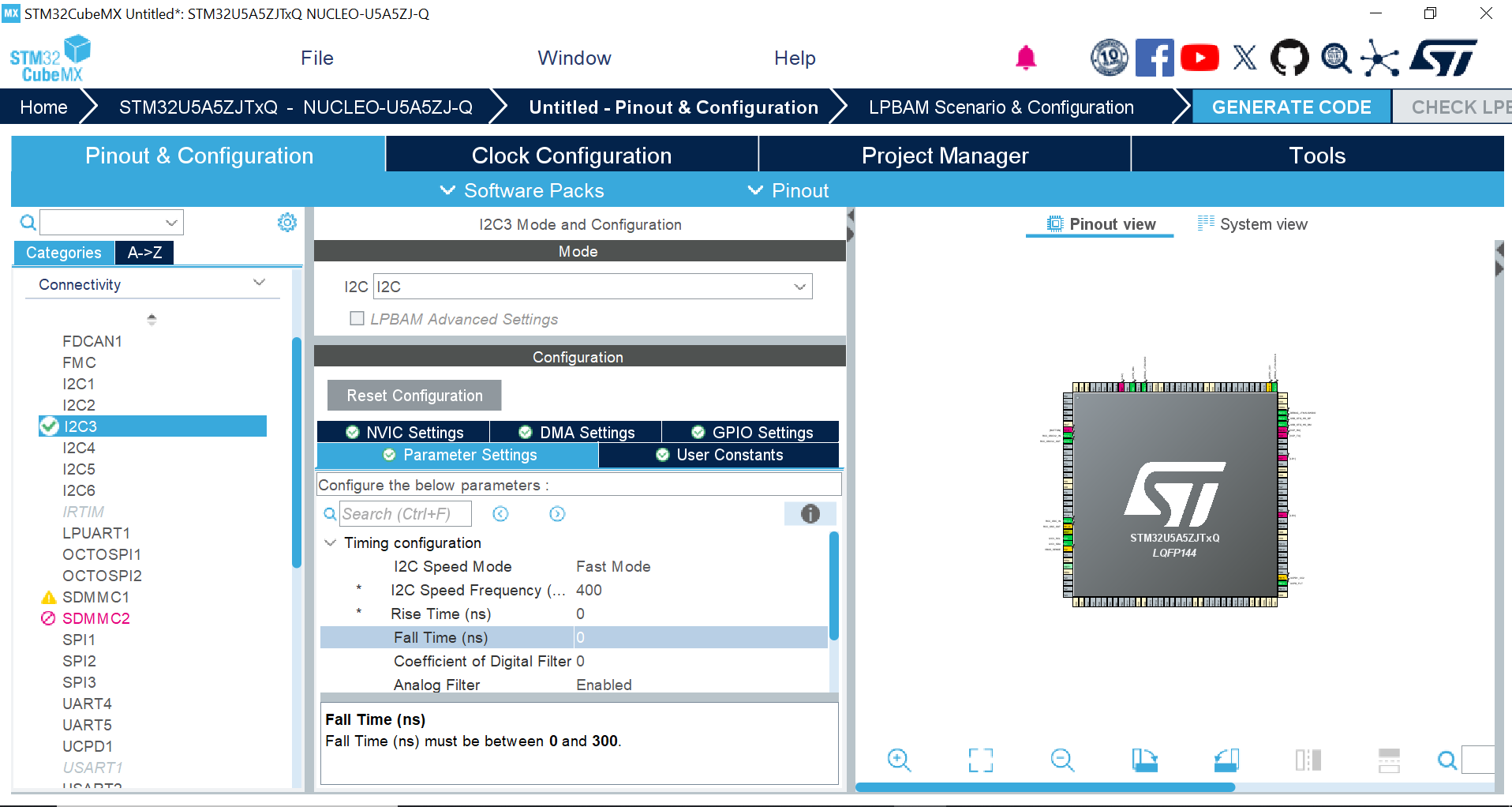Open the GPIO Settings tab

pos(750,432)
